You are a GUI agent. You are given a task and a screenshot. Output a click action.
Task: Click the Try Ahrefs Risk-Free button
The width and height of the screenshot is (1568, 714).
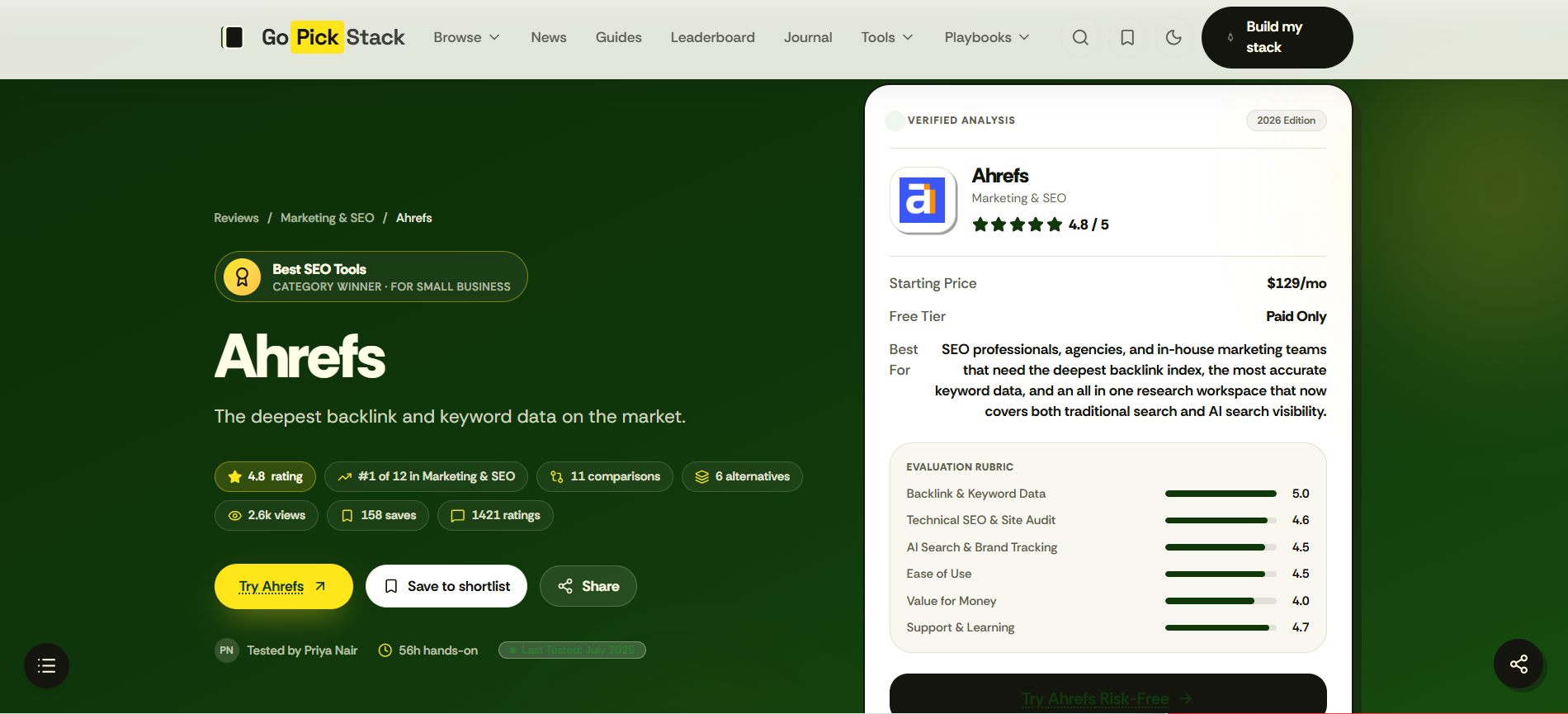coord(1108,694)
